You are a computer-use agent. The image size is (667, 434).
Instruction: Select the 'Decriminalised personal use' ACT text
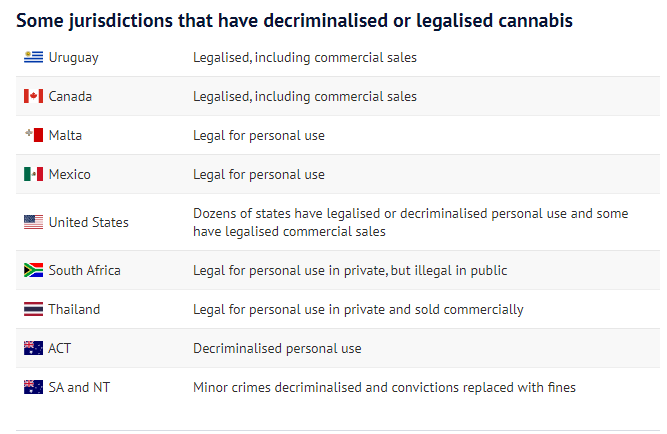[x=277, y=348]
